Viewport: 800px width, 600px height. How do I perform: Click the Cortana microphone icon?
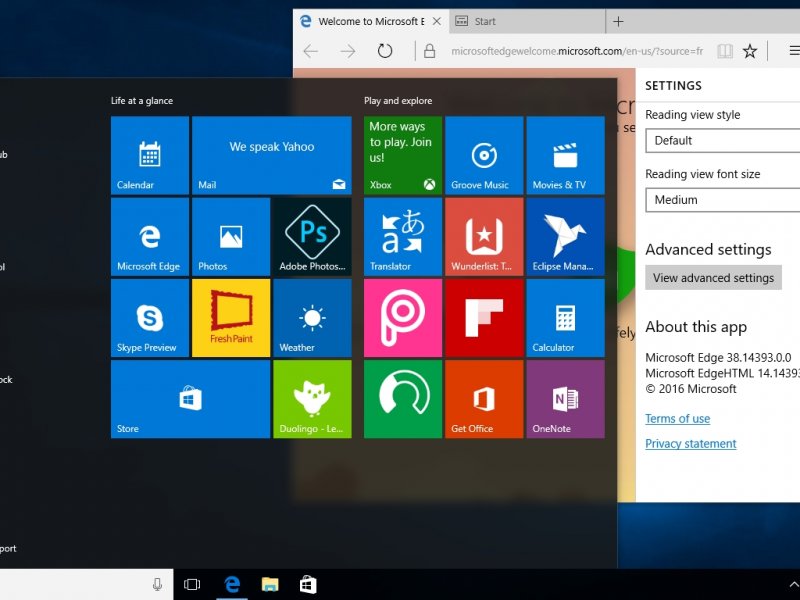tap(158, 585)
